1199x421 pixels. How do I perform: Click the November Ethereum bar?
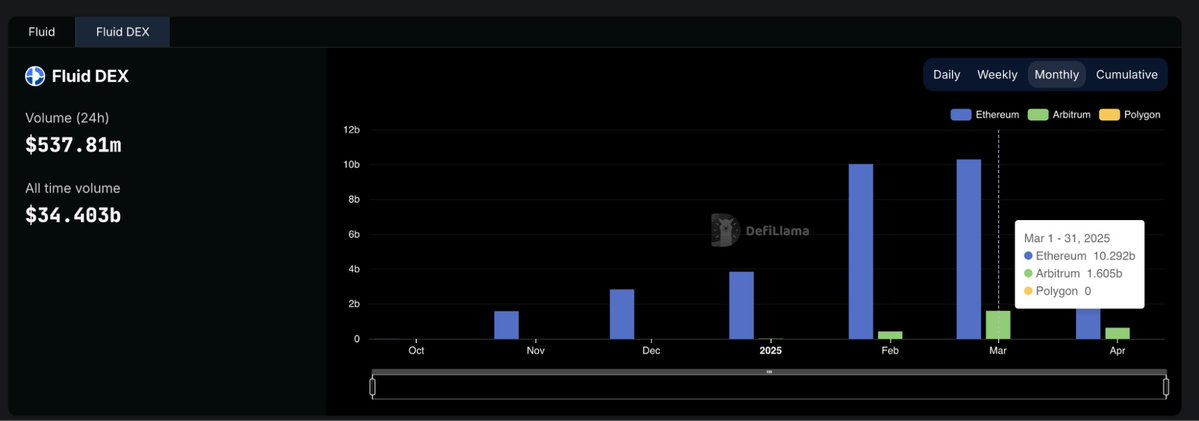click(x=506, y=325)
